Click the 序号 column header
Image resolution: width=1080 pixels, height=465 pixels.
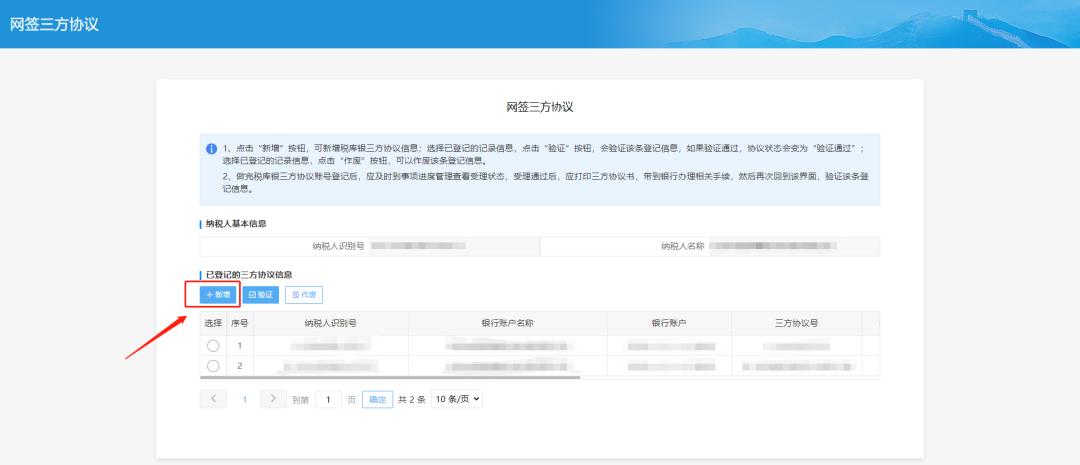pyautogui.click(x=240, y=323)
